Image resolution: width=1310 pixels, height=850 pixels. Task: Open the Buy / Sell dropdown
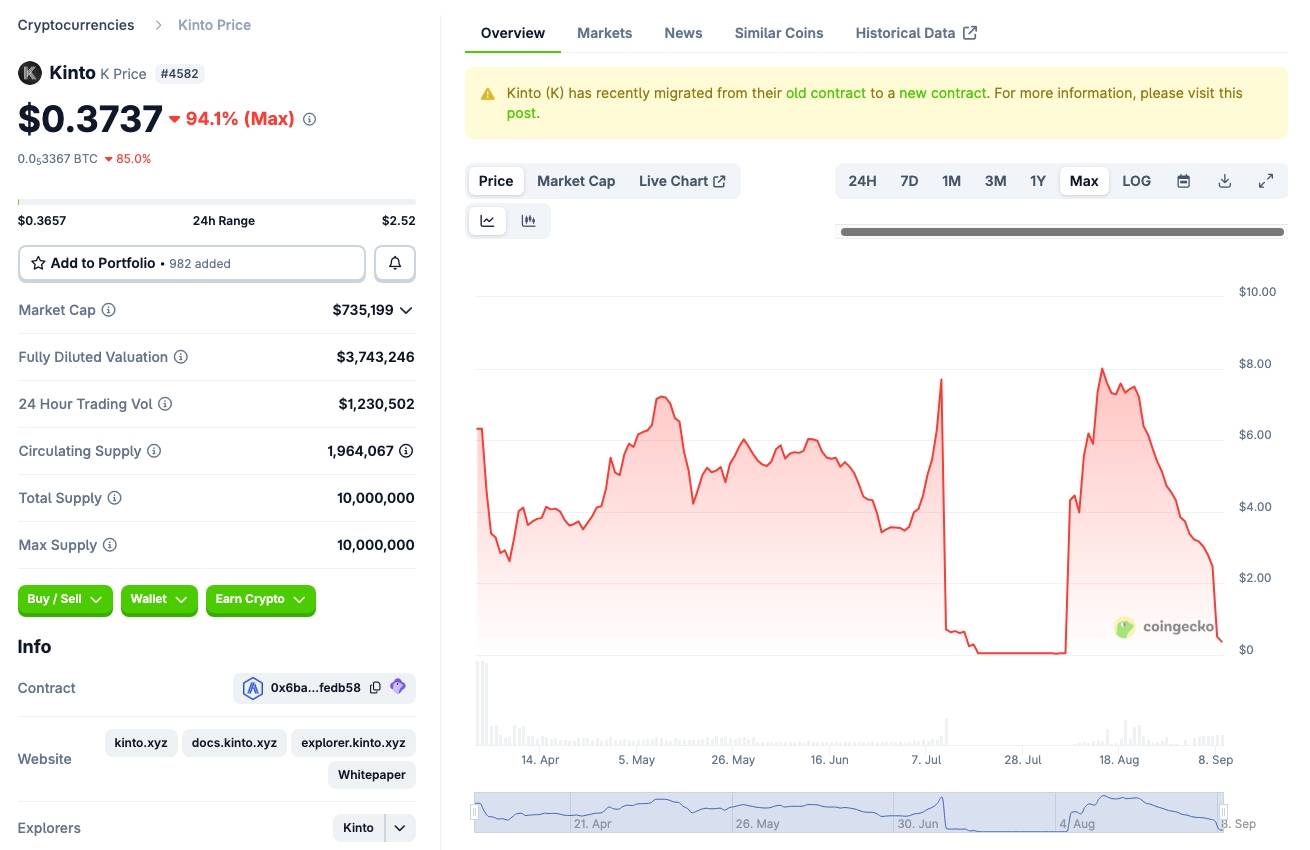65,599
